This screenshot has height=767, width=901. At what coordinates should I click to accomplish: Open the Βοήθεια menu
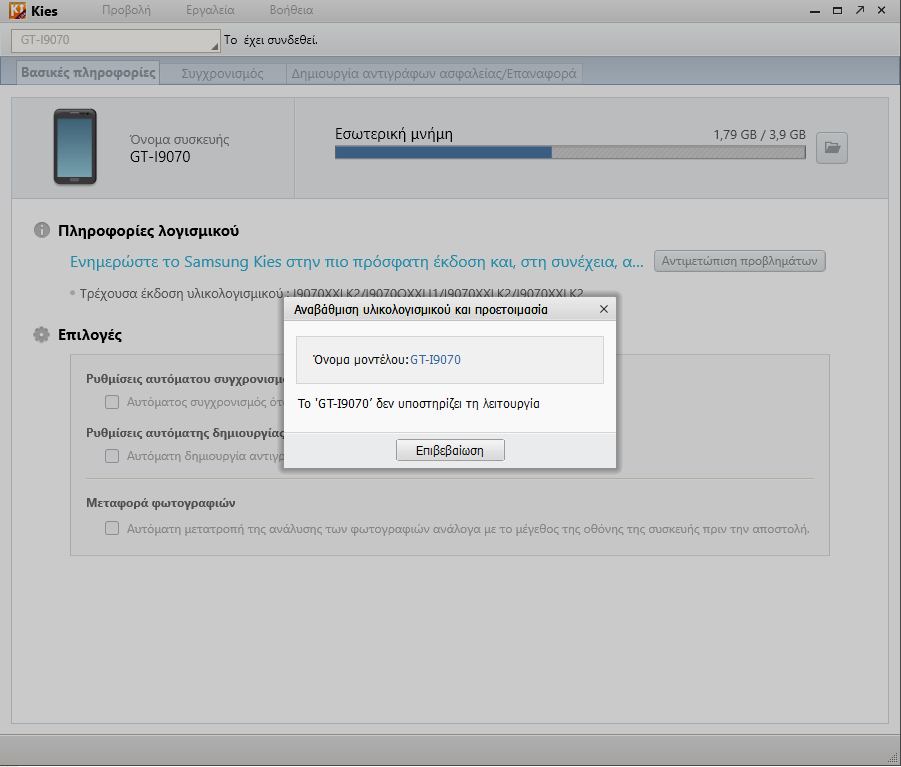coord(291,10)
